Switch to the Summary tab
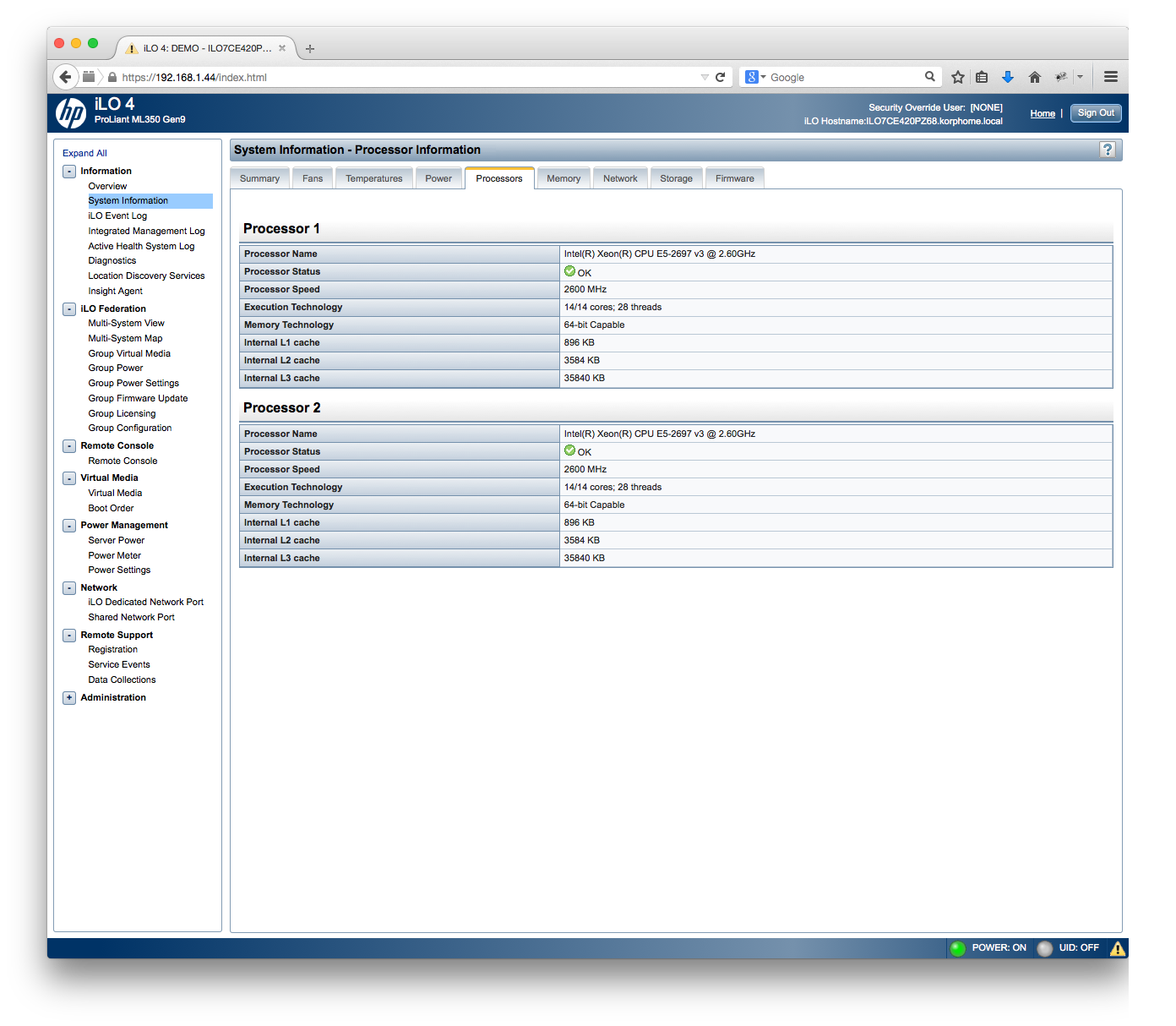Viewport: 1176px width, 1026px height. pos(259,178)
